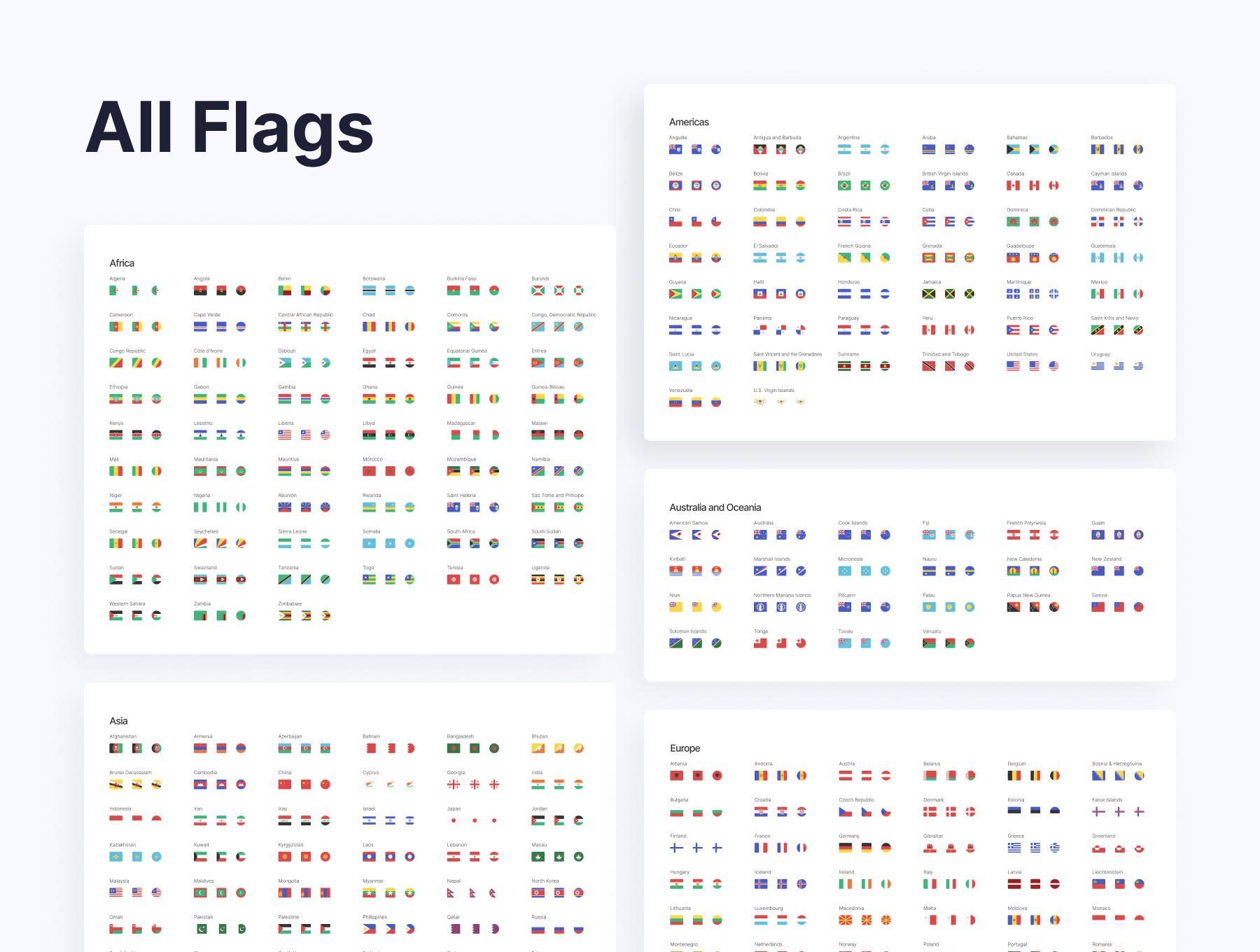Select the circular Brazil flag icon
Screen dimensions: 1260x952
pyautogui.click(x=885, y=185)
